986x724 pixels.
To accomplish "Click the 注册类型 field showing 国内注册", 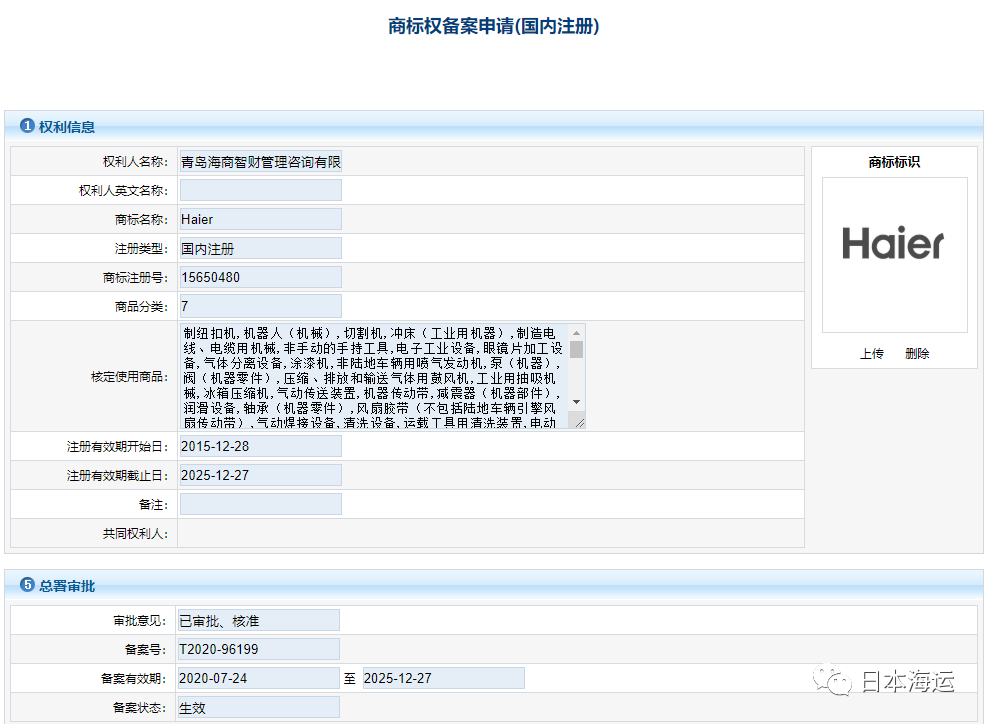I will pyautogui.click(x=260, y=248).
